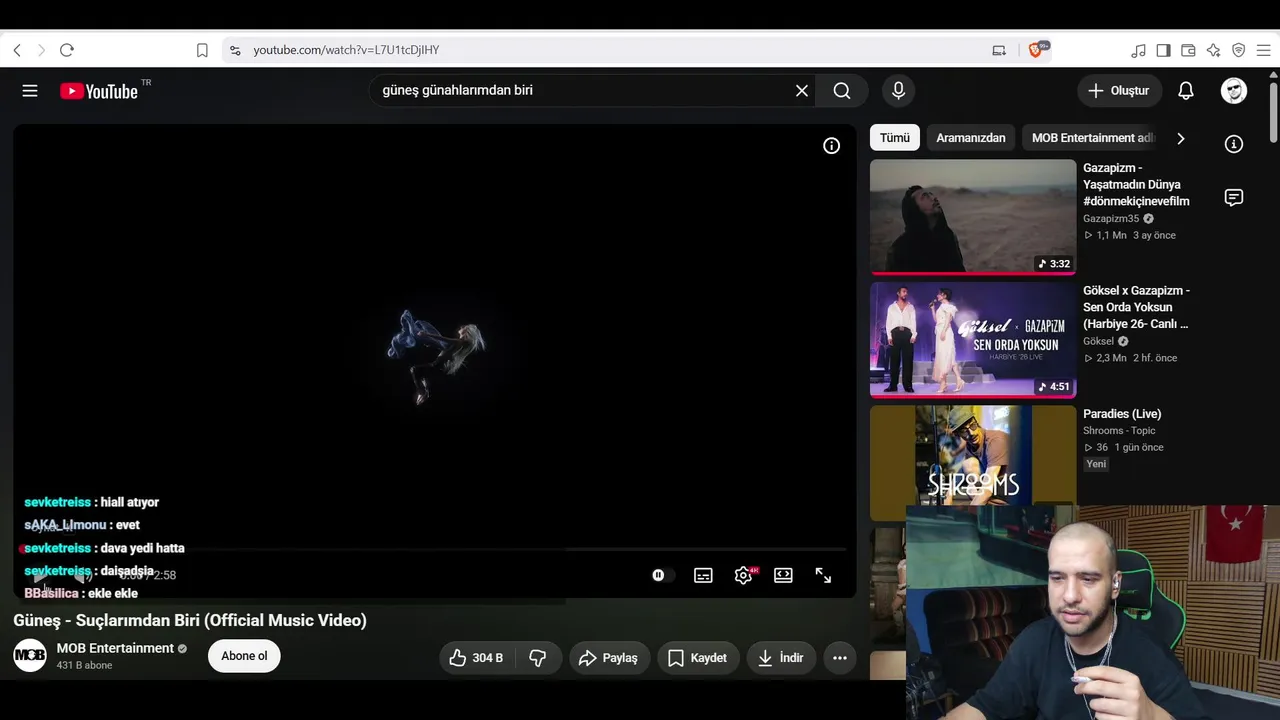
Task: Show info cards on the video player
Action: [831, 146]
